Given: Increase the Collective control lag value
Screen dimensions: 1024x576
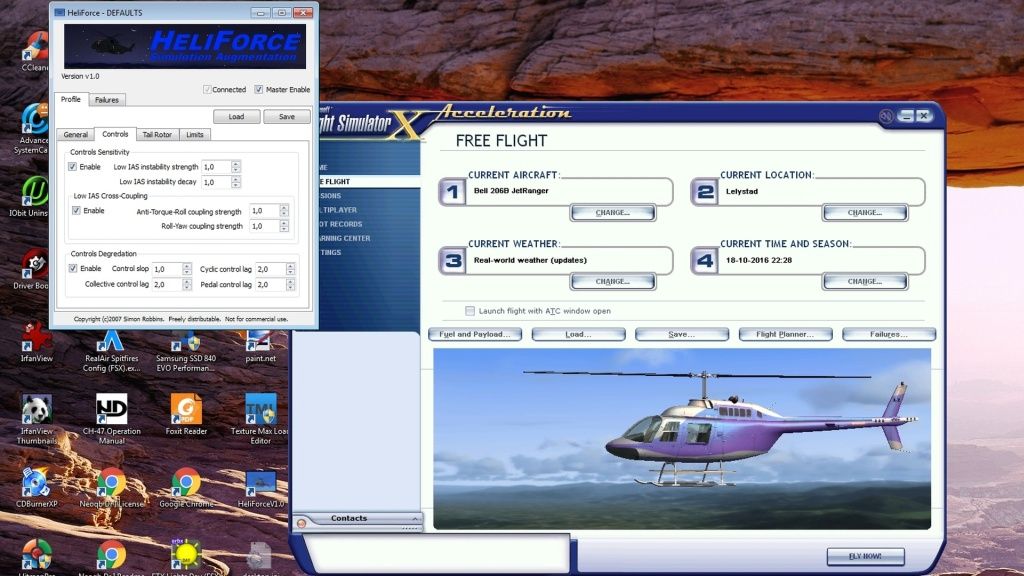Looking at the screenshot, I should click(x=187, y=281).
